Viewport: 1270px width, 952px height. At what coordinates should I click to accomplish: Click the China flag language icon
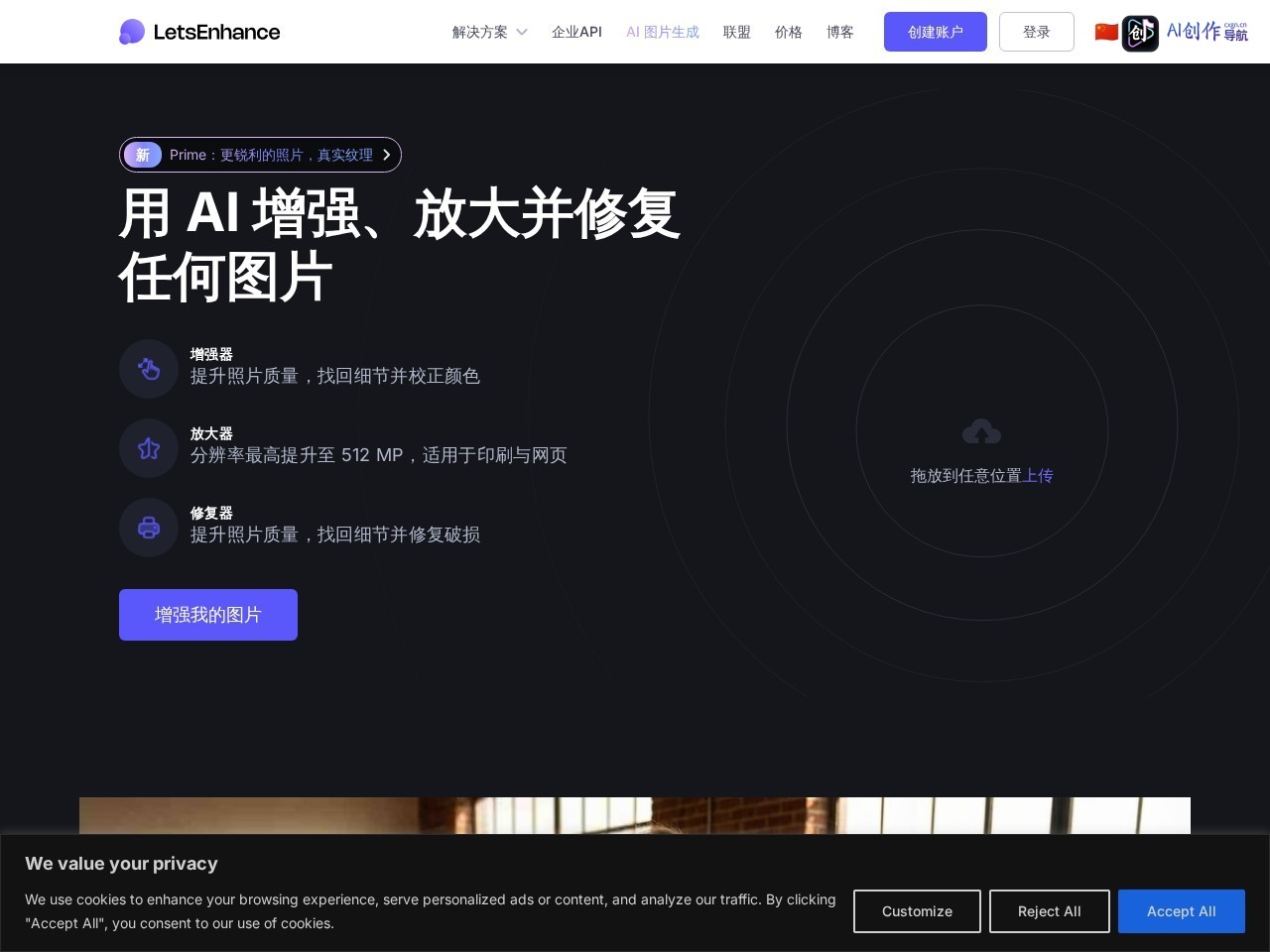pyautogui.click(x=1106, y=32)
